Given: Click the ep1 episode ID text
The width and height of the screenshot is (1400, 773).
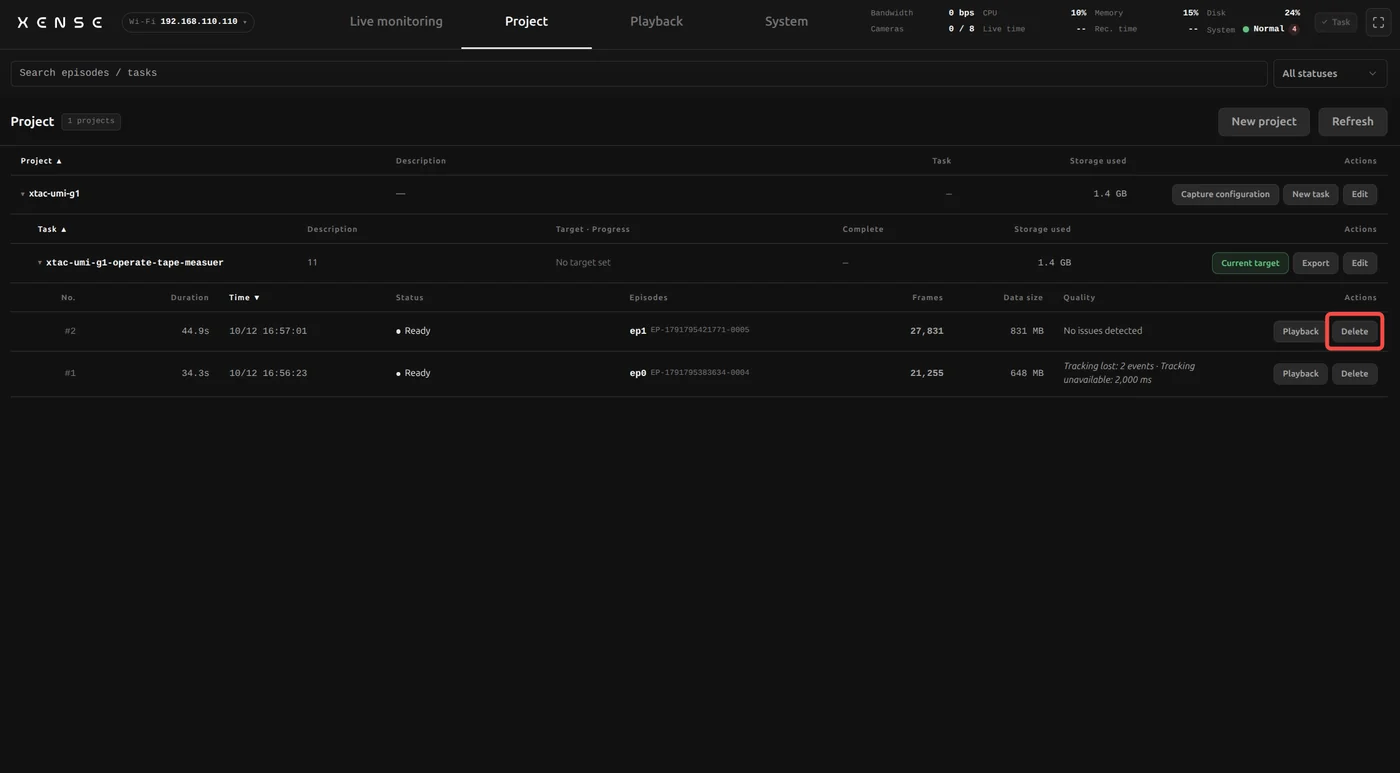Looking at the screenshot, I should (x=700, y=330).
